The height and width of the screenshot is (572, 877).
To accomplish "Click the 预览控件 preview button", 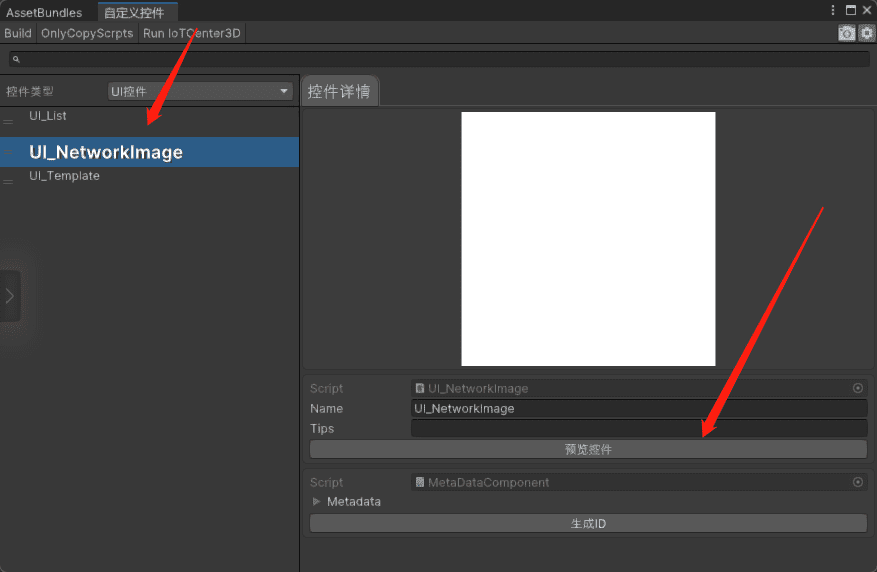I will pos(588,449).
